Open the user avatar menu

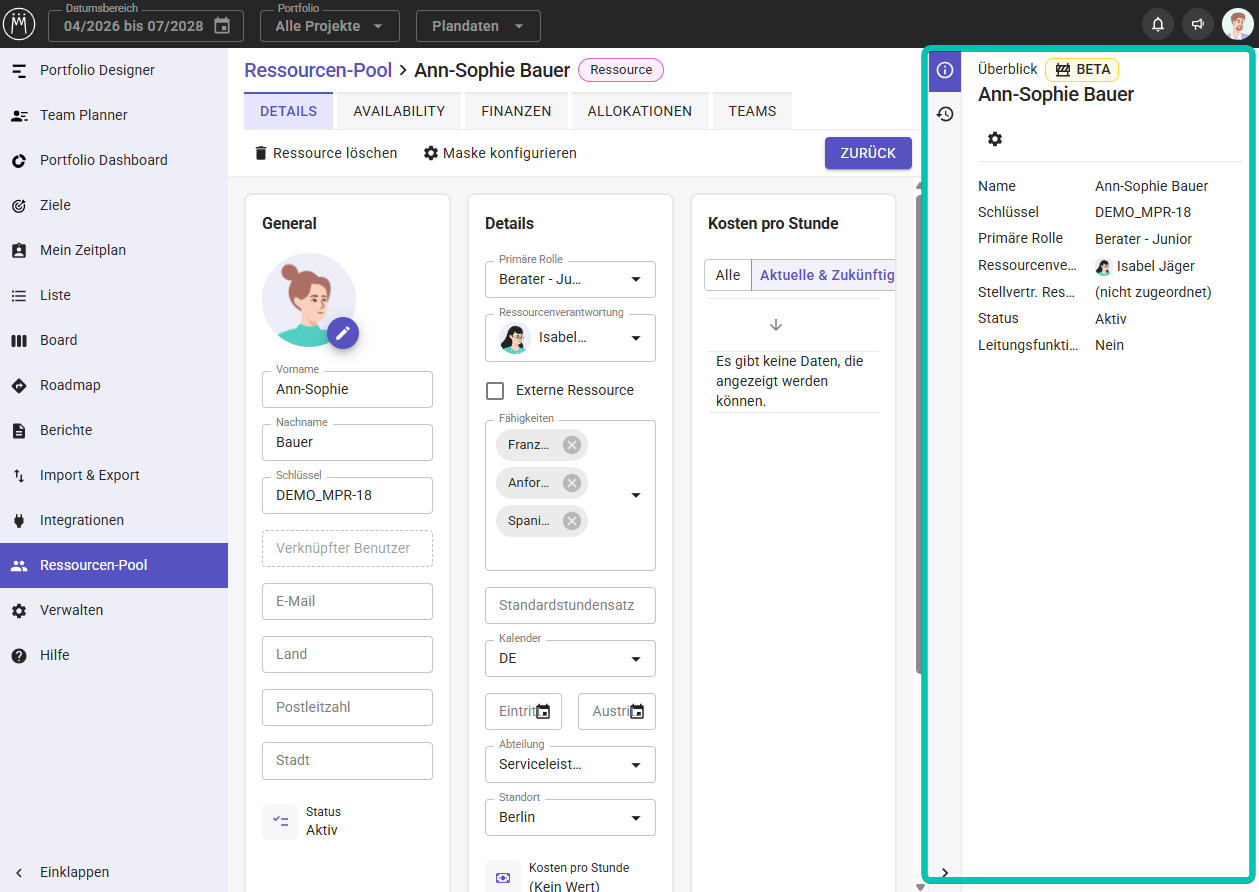tap(1238, 25)
